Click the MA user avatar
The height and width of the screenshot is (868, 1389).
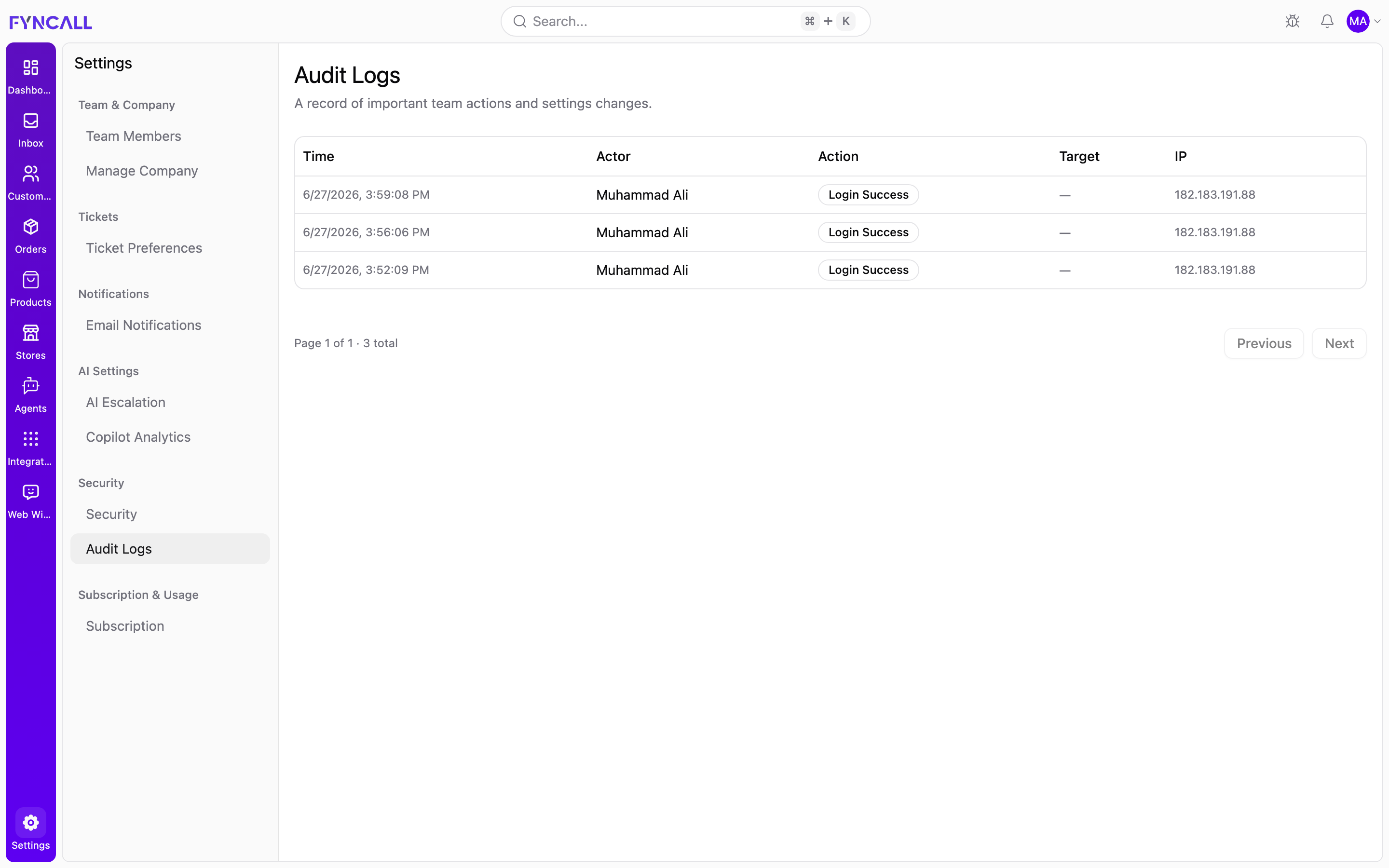coord(1358,21)
